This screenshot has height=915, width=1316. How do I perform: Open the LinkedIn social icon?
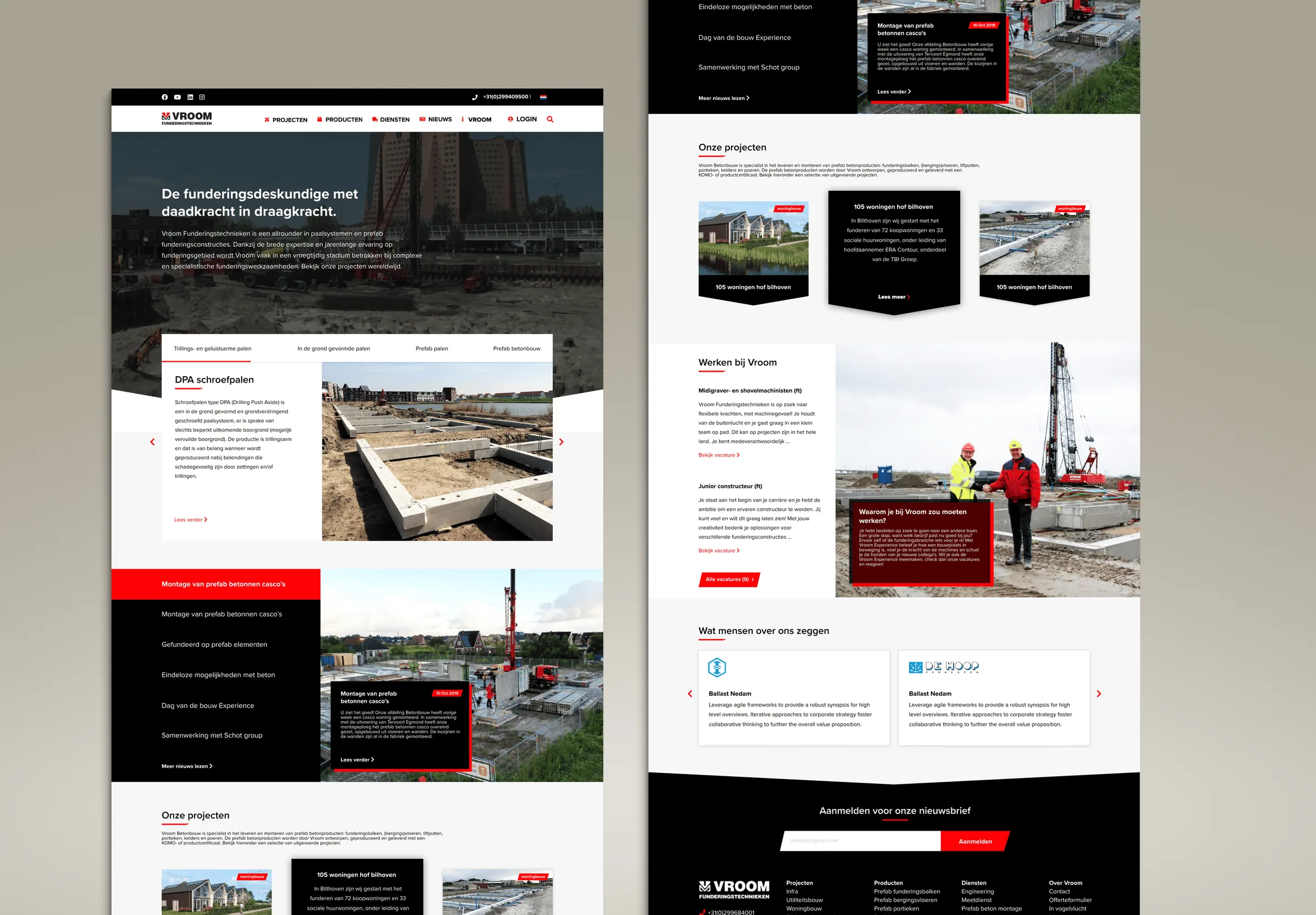pyautogui.click(x=190, y=98)
